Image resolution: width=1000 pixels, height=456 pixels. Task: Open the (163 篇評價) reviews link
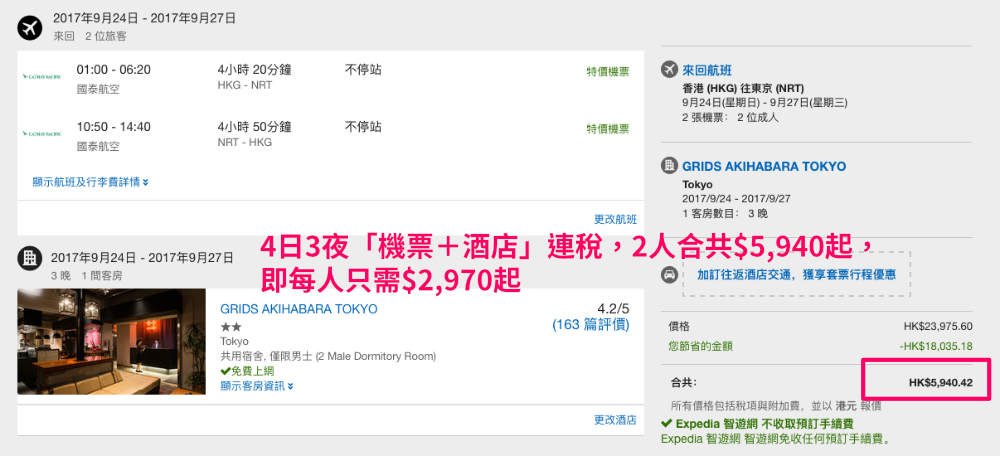(591, 325)
